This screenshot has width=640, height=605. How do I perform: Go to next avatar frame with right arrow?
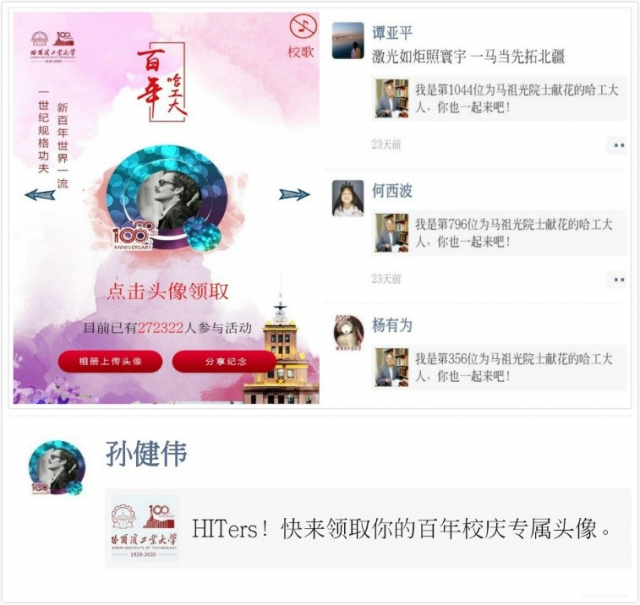(294, 194)
